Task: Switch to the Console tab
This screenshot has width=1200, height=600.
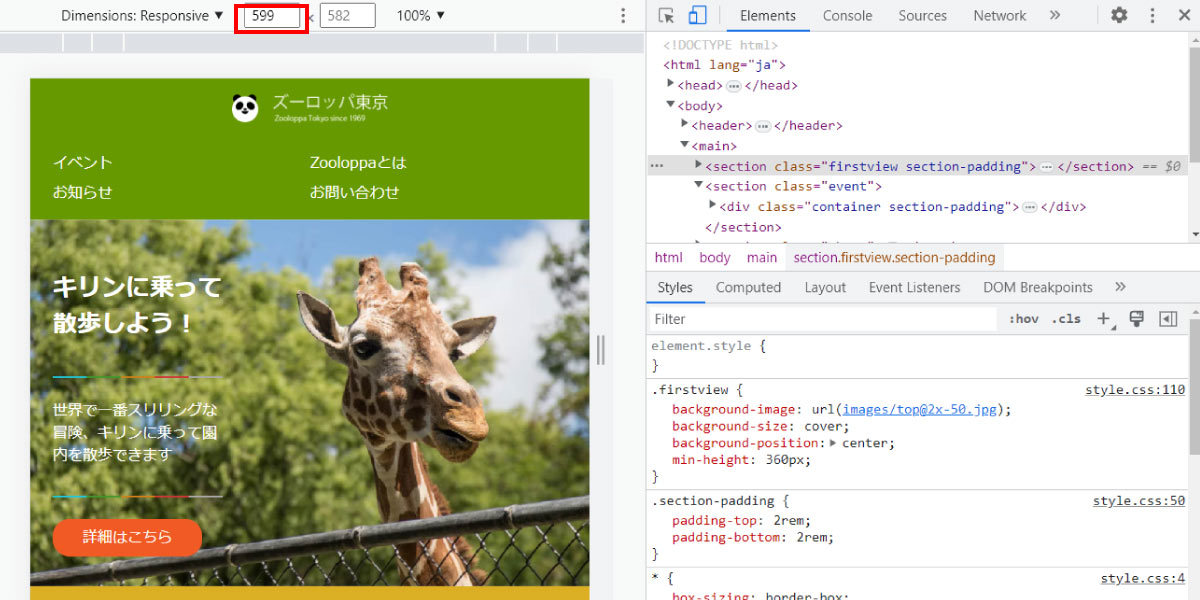Action: point(847,15)
